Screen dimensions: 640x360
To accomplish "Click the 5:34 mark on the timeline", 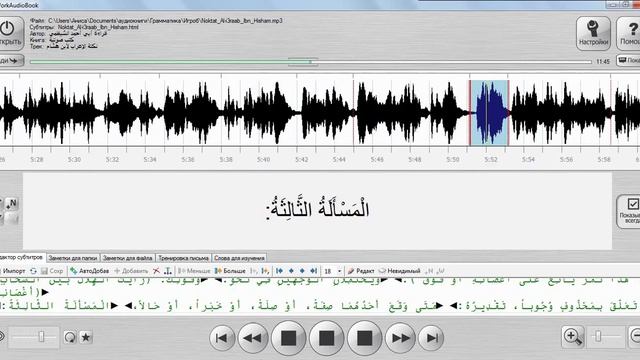I will pos(150,160).
